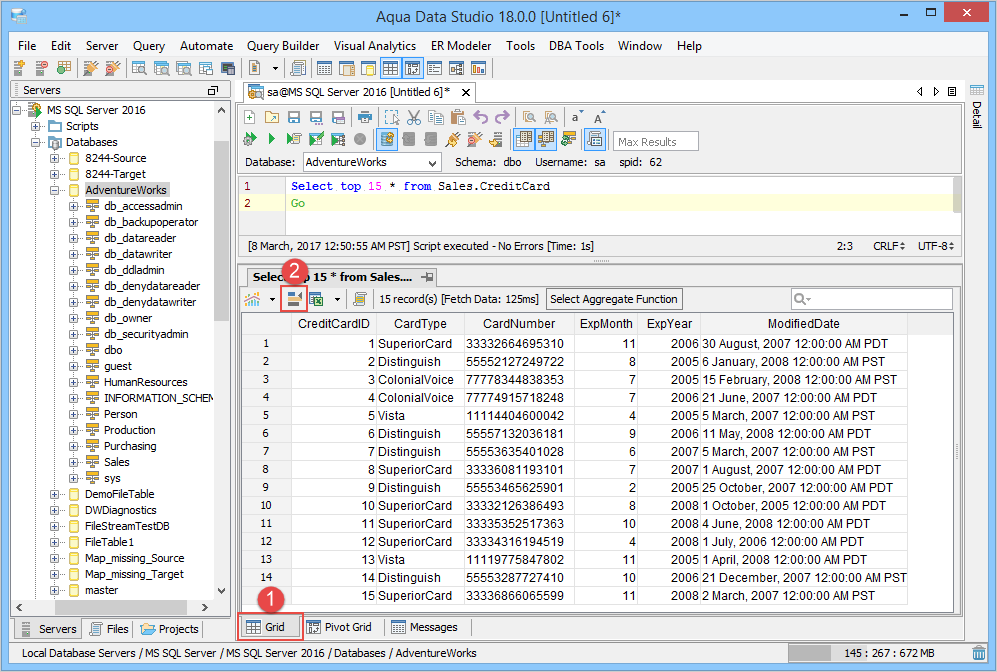
Task: Click the Excel export icon in results toolbar
Action: 317,298
